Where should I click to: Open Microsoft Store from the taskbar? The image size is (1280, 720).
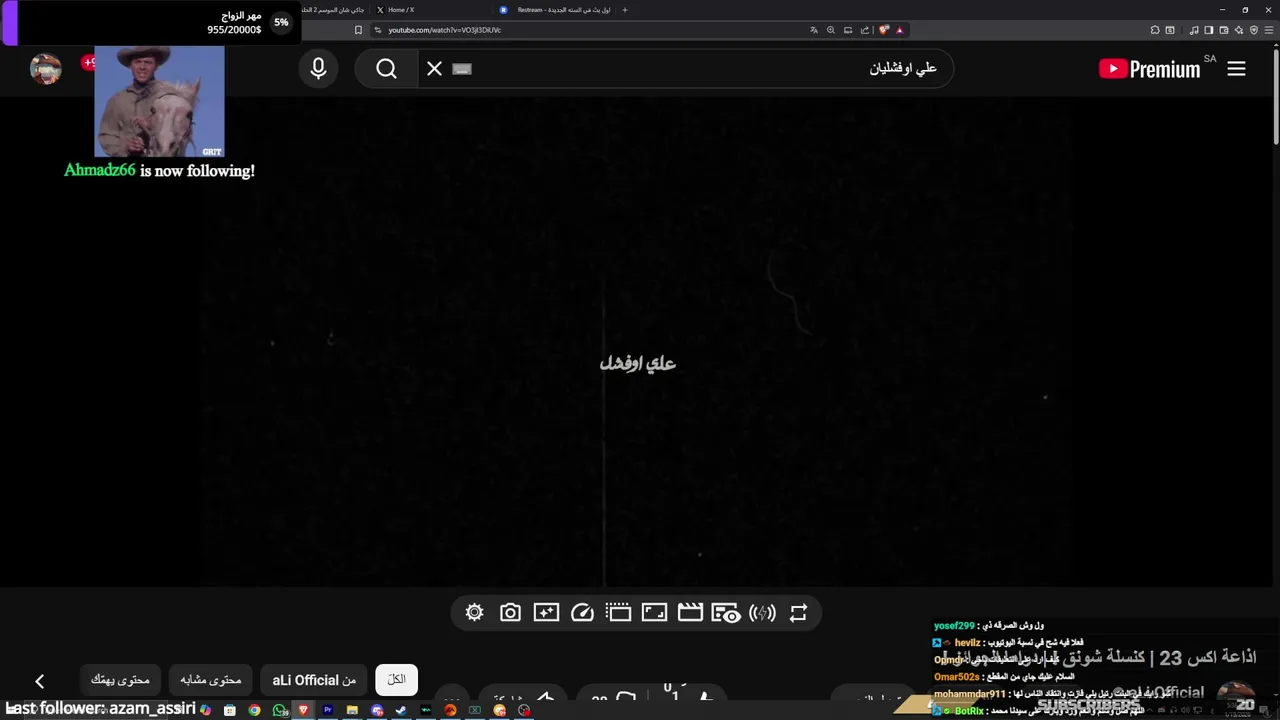tap(230, 710)
